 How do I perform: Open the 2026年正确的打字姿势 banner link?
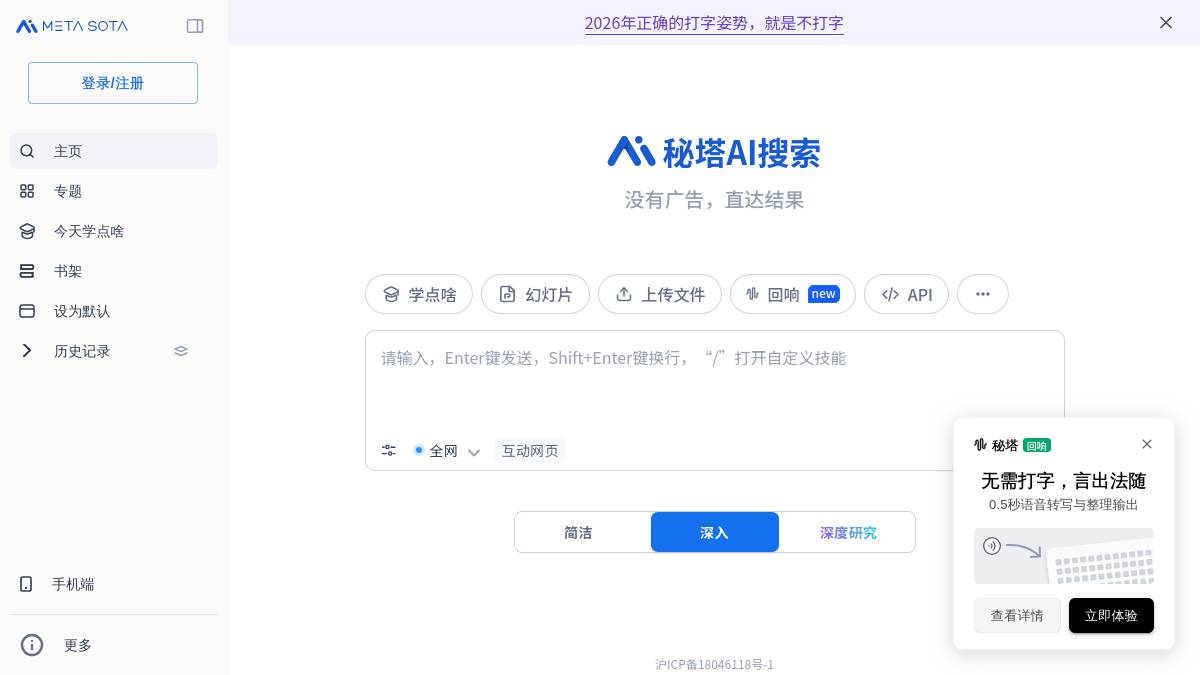(714, 23)
